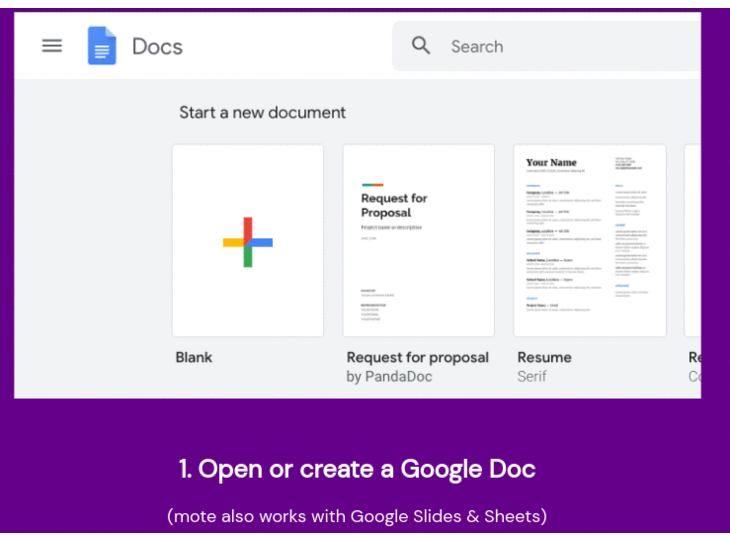Click the Docs title text
Image resolution: width=730 pixels, height=541 pixels.
[157, 47]
